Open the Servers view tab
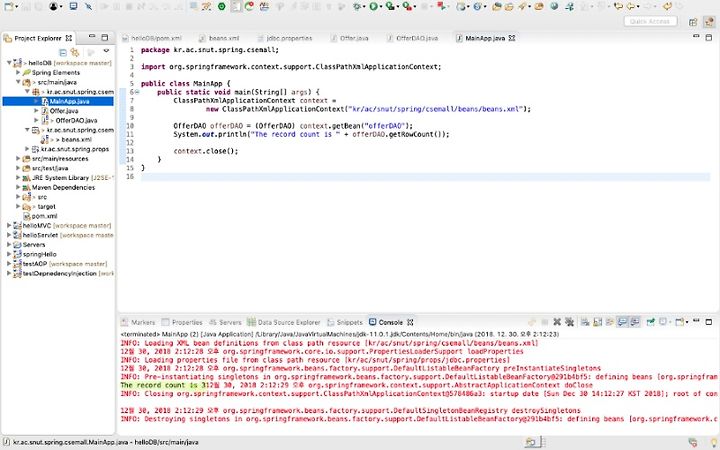The width and height of the screenshot is (720, 450). tap(225, 322)
